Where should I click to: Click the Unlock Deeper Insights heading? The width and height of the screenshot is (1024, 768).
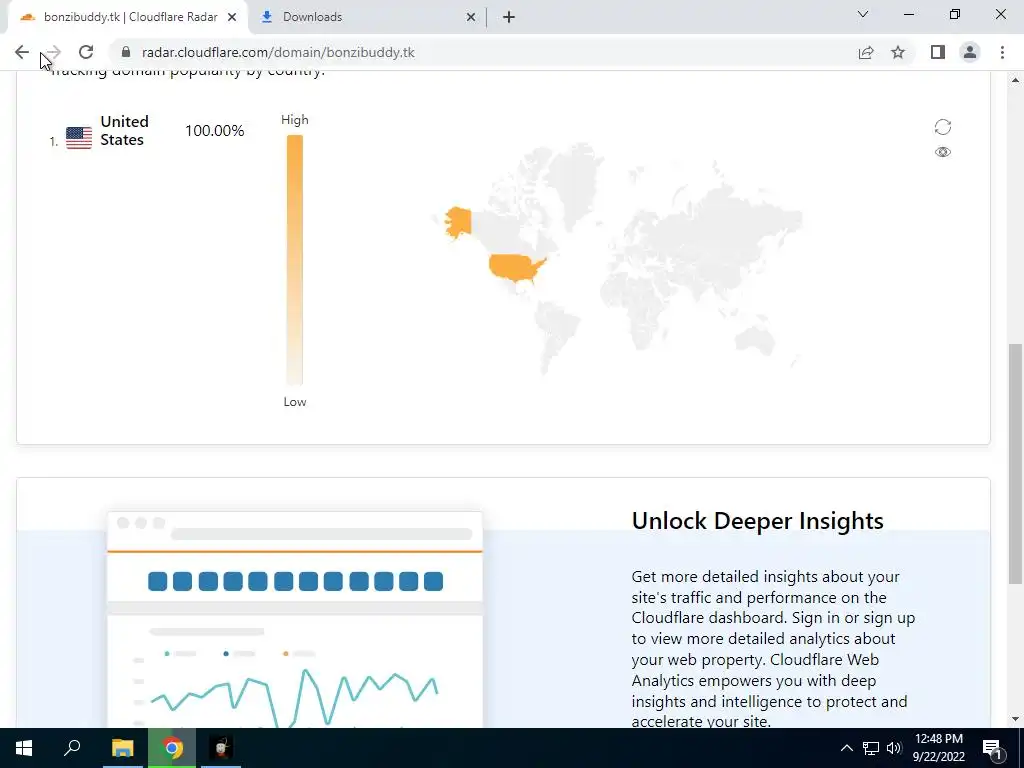click(x=758, y=520)
